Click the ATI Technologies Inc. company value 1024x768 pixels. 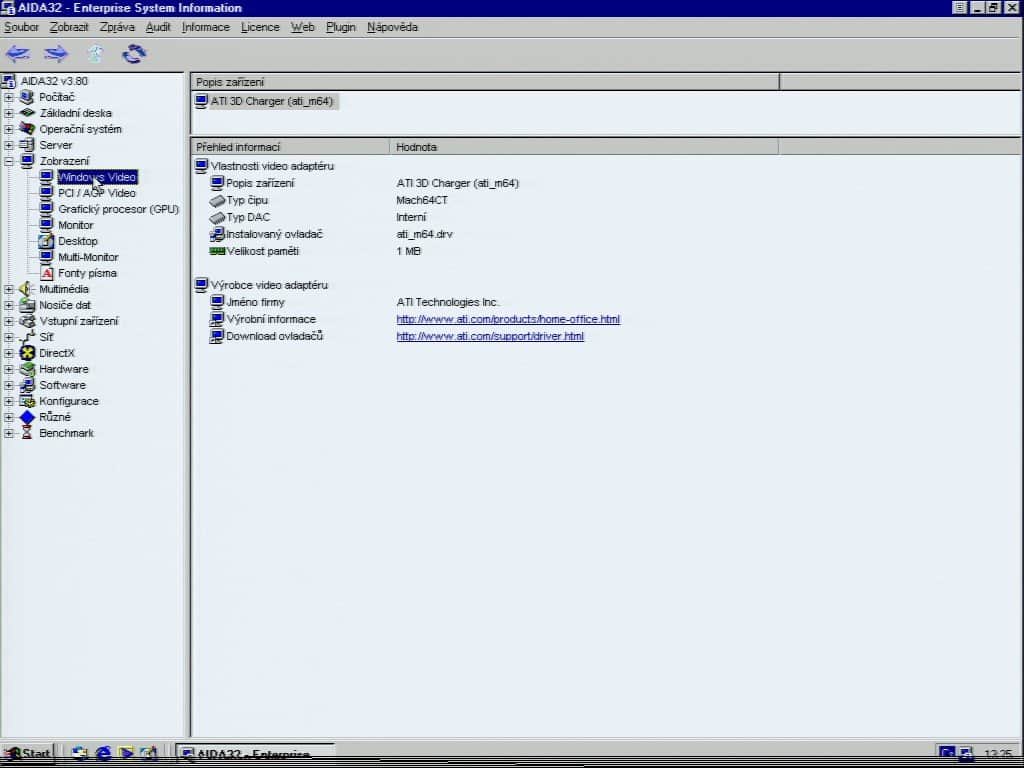[x=447, y=302]
